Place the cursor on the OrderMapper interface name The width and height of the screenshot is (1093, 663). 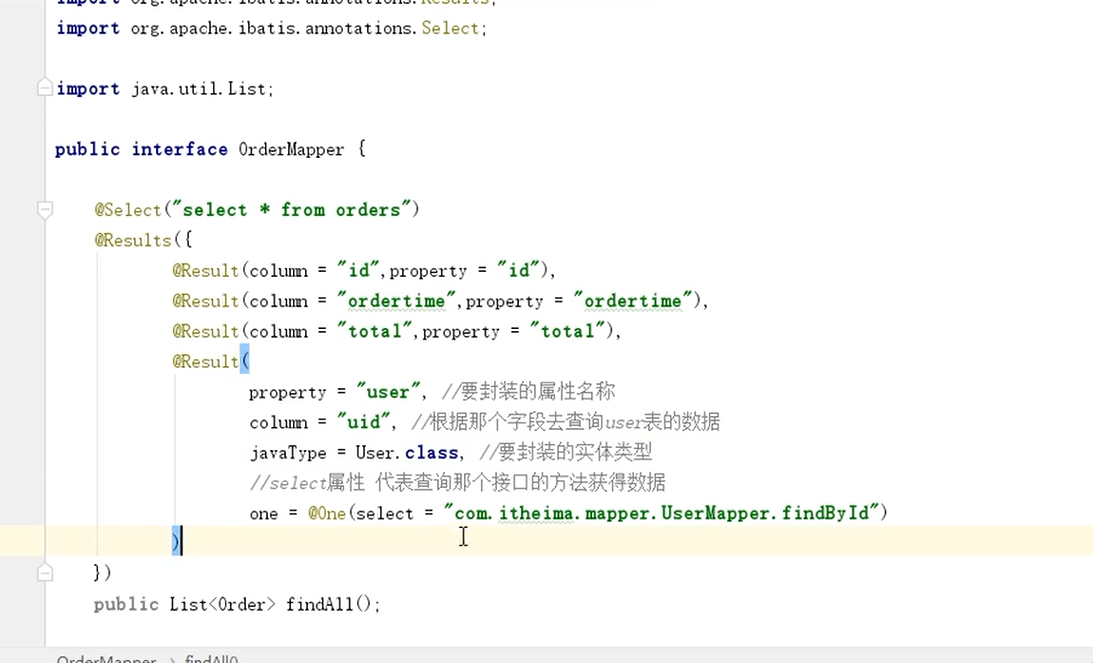291,149
